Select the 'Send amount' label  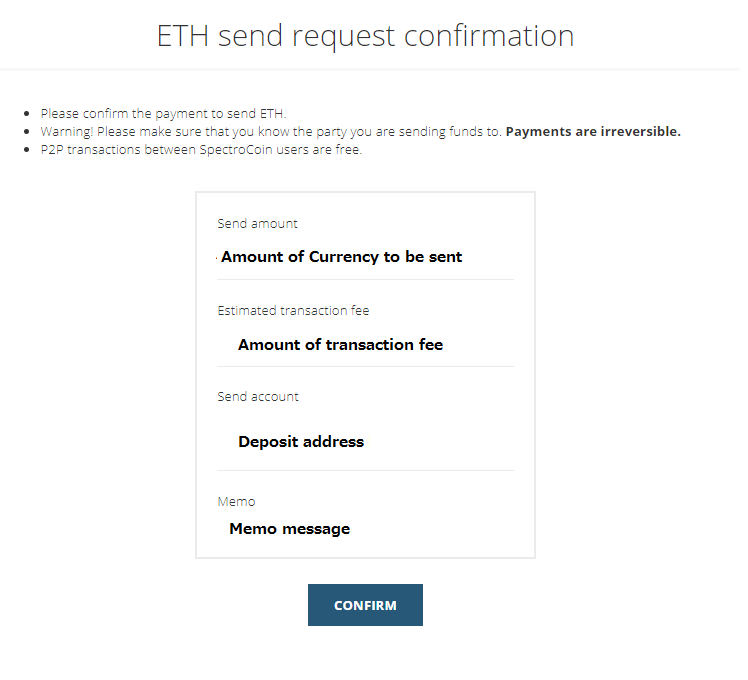click(257, 224)
